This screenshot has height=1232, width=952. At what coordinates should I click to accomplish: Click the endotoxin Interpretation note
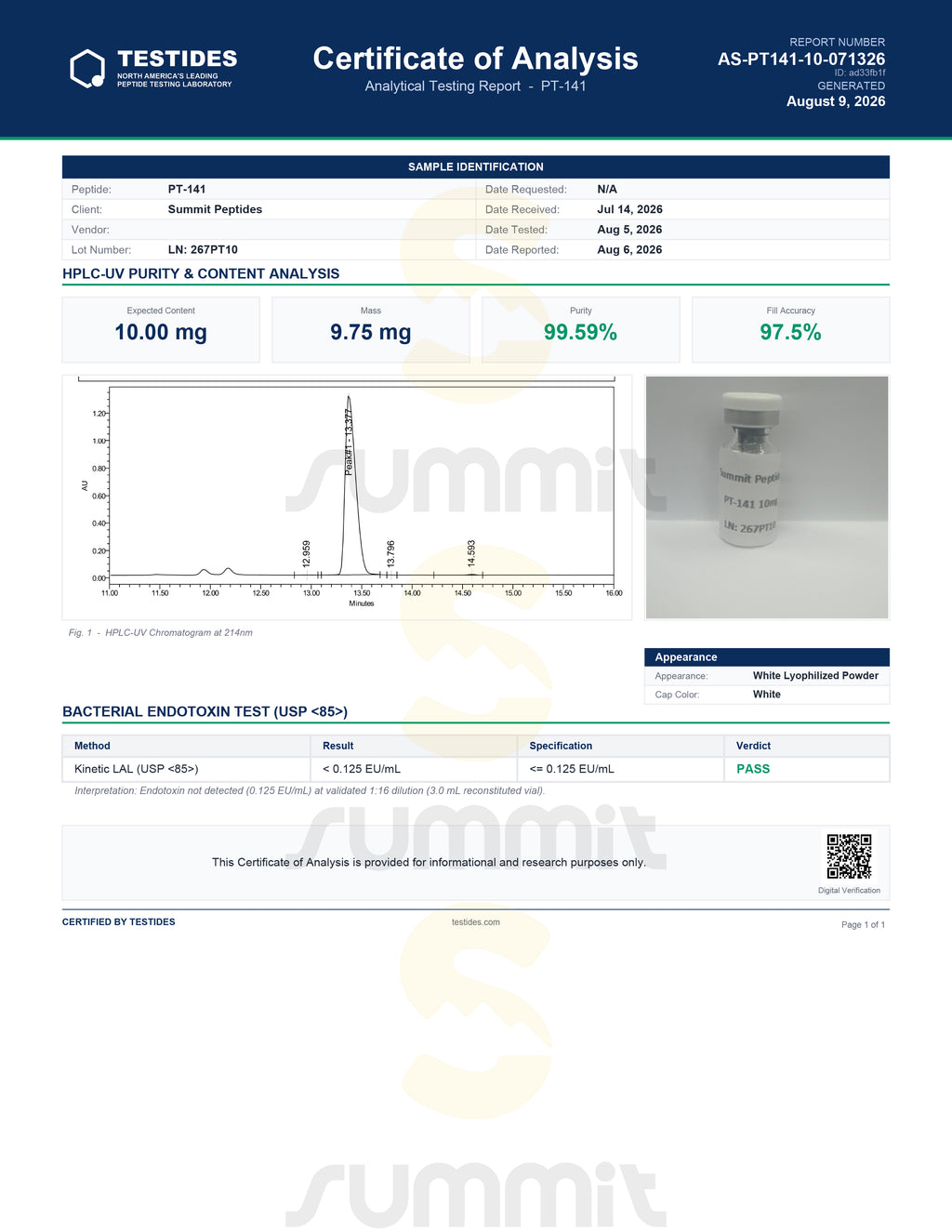pyautogui.click(x=310, y=790)
